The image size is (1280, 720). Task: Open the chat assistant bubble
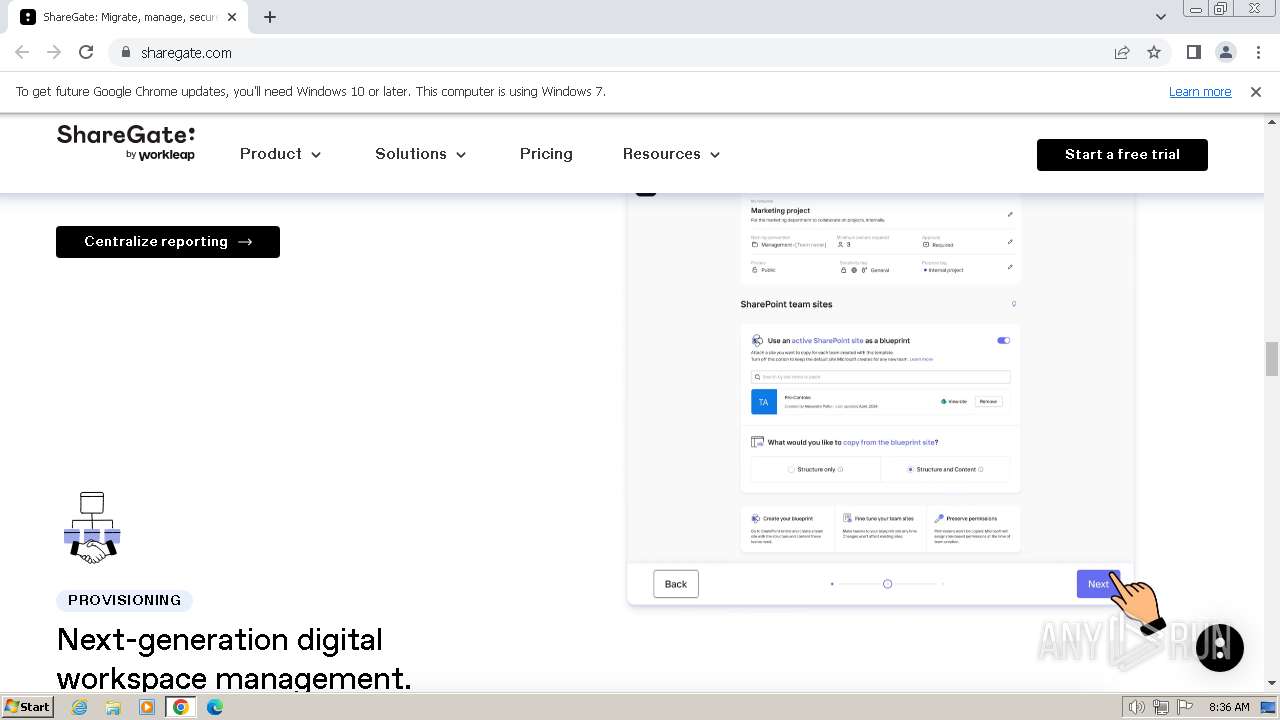point(1219,648)
